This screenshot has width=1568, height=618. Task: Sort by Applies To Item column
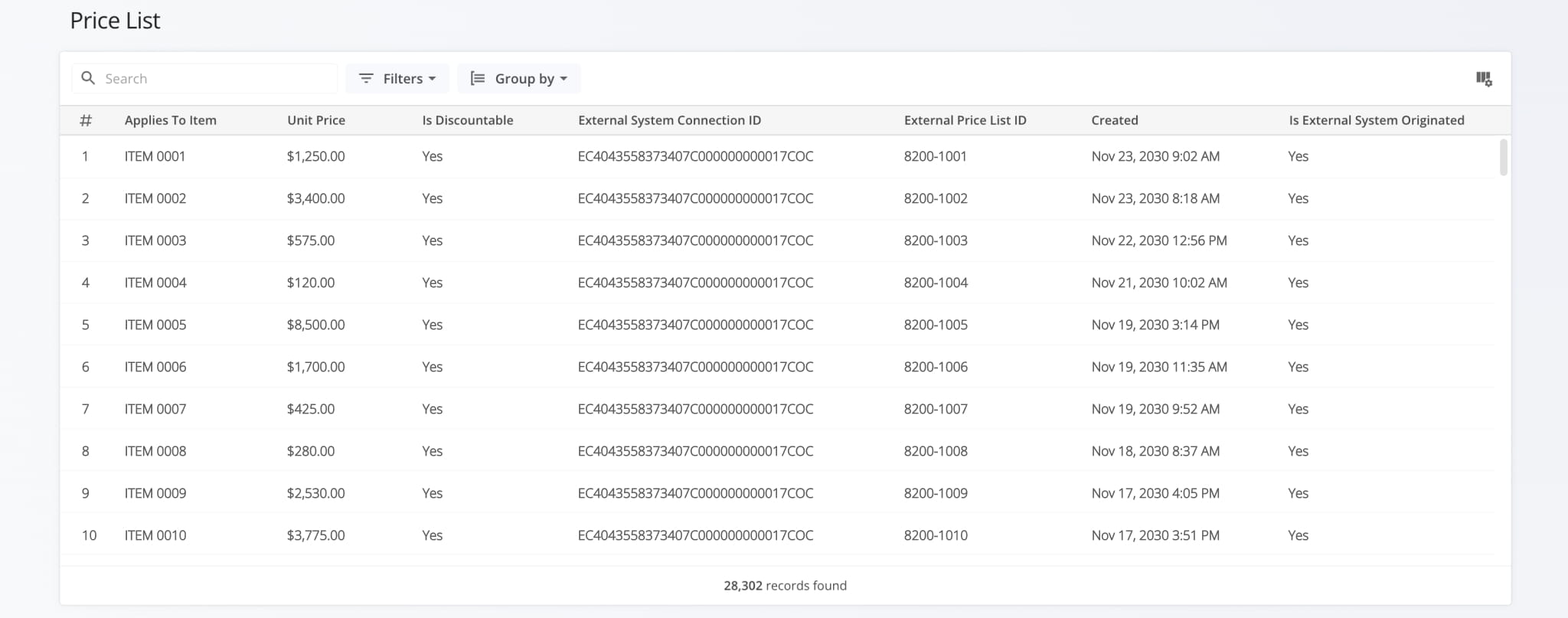[x=170, y=120]
